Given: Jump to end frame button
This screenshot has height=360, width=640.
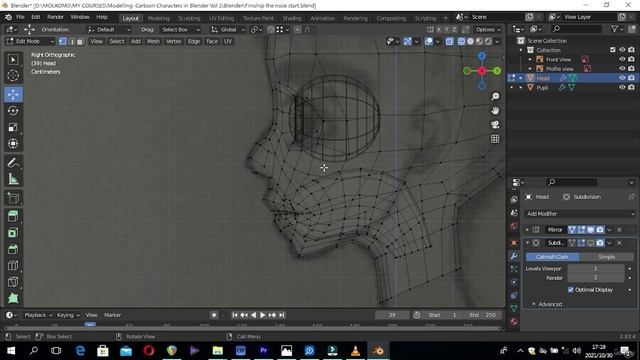Looking at the screenshot, I should (x=282, y=315).
